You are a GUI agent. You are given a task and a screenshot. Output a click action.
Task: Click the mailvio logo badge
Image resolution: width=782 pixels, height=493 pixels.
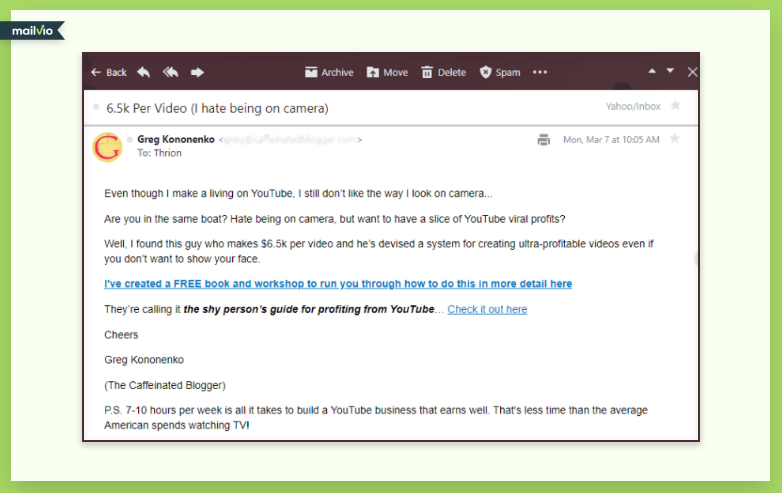(32, 31)
